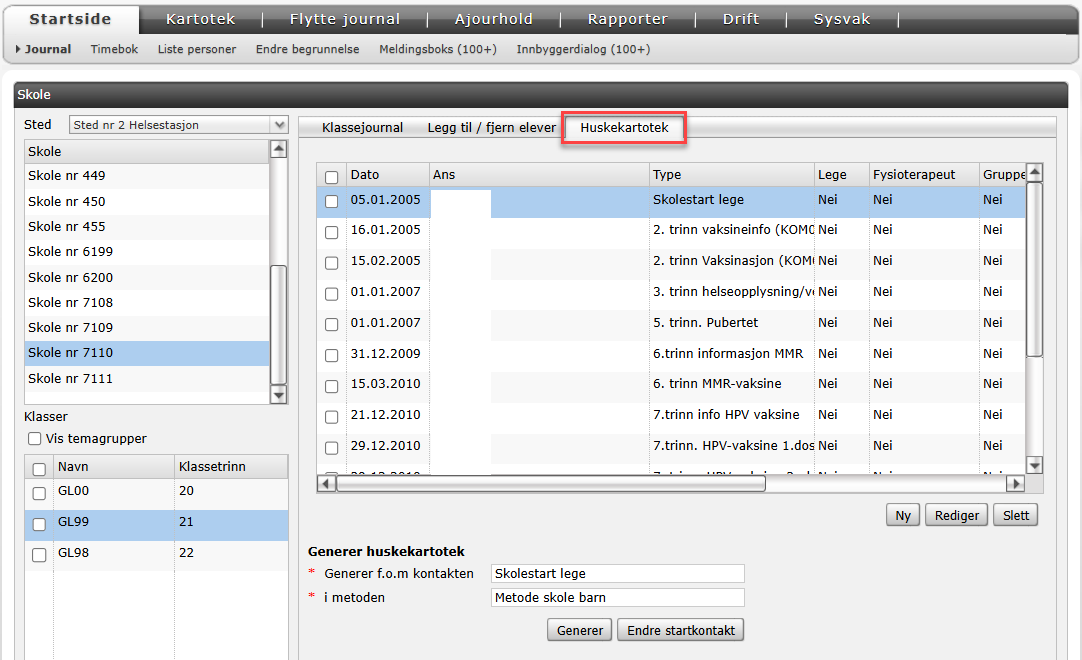Open the Sted dropdown list
The image size is (1082, 660).
click(x=279, y=125)
